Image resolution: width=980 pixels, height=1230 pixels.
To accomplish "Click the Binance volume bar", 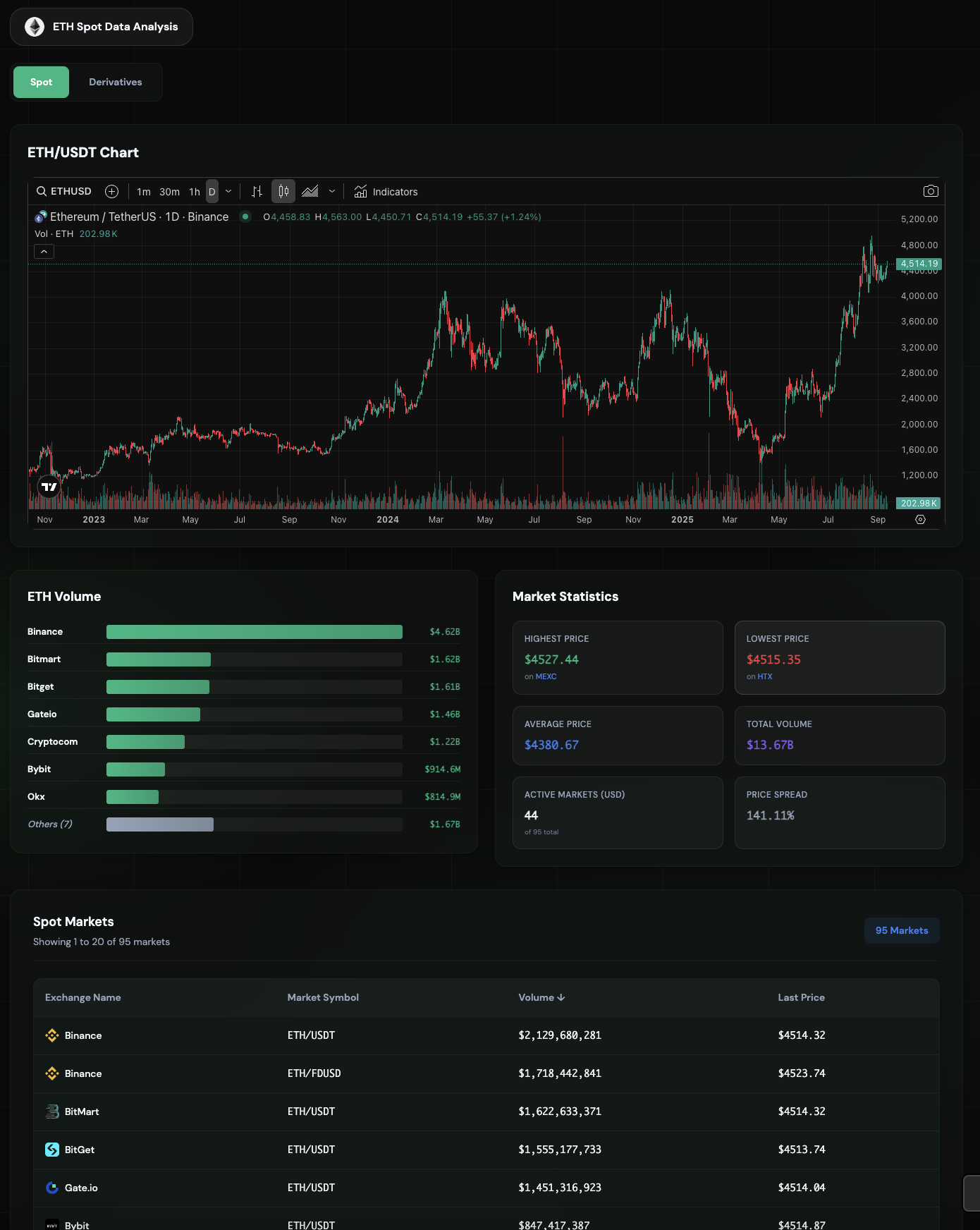I will pyautogui.click(x=255, y=632).
